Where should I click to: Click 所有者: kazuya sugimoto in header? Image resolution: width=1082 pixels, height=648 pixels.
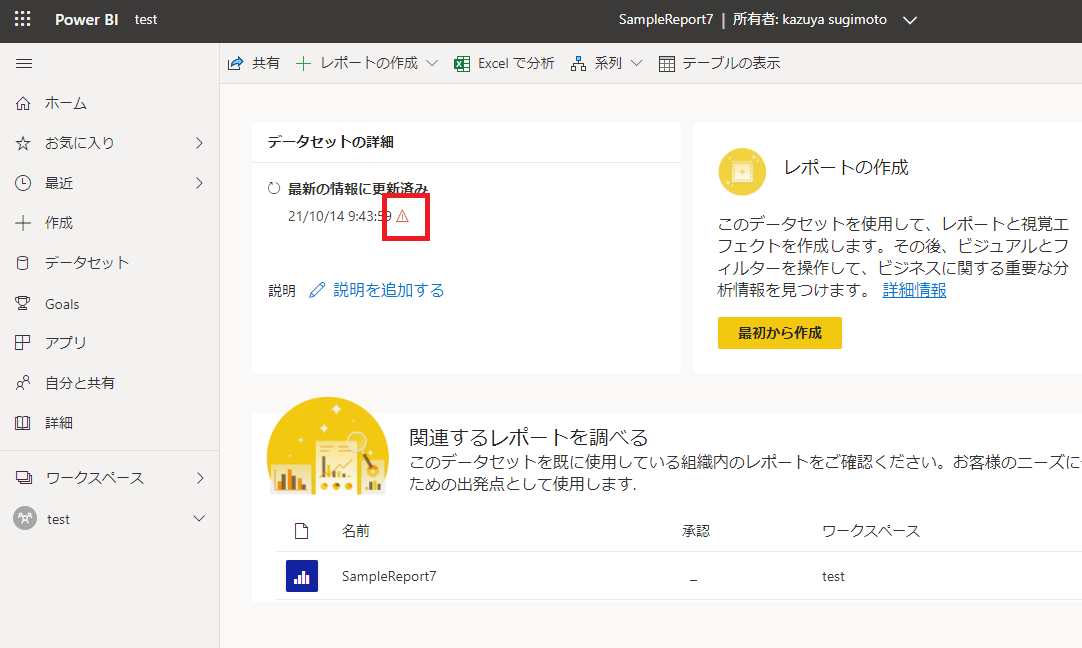point(809,19)
